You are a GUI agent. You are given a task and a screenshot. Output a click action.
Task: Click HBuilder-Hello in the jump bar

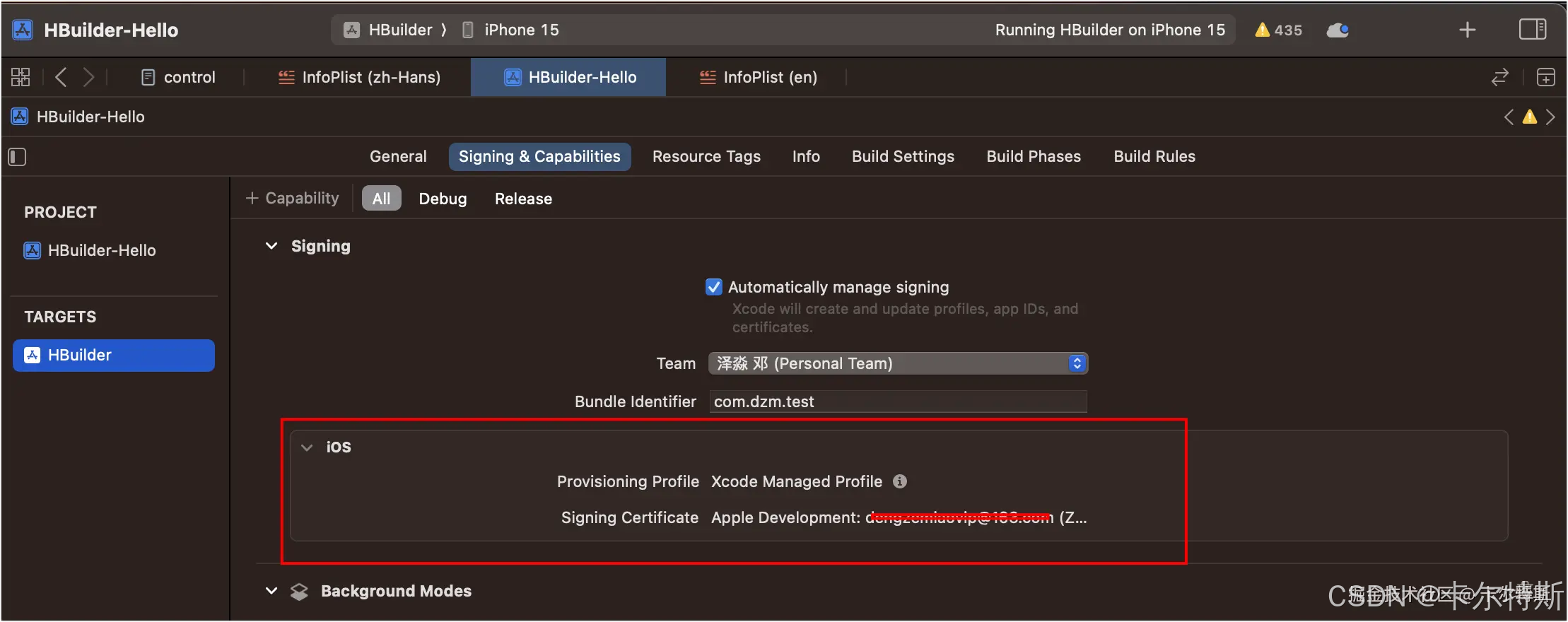90,117
